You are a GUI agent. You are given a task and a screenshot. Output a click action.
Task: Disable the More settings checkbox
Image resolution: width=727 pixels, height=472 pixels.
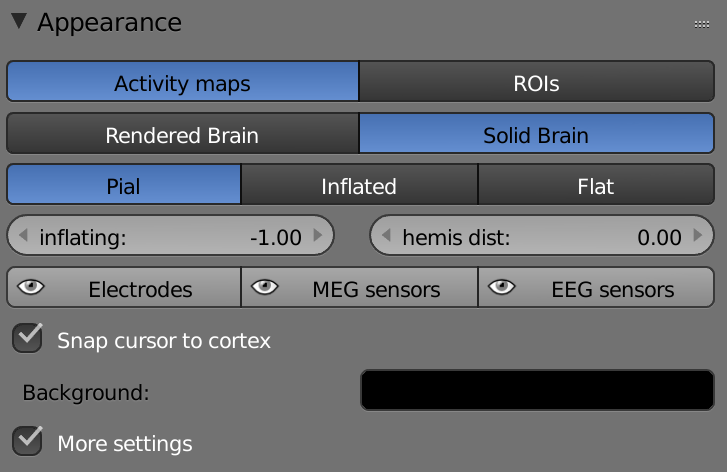click(x=27, y=440)
